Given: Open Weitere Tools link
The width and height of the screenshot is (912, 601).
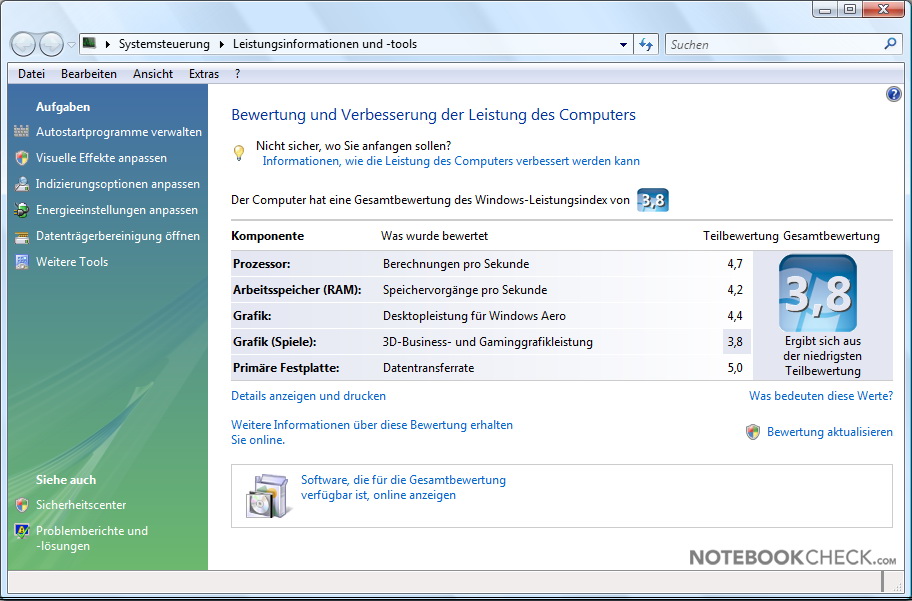Looking at the screenshot, I should 72,262.
